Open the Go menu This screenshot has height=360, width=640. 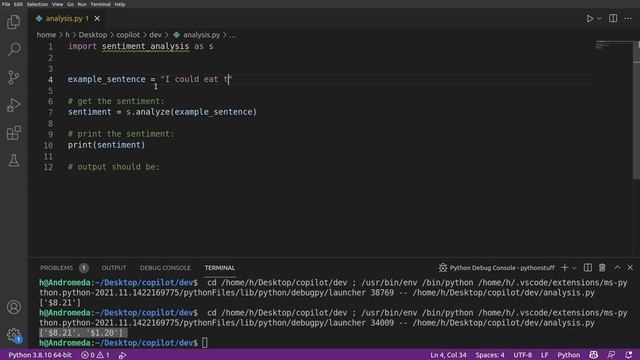70,4
